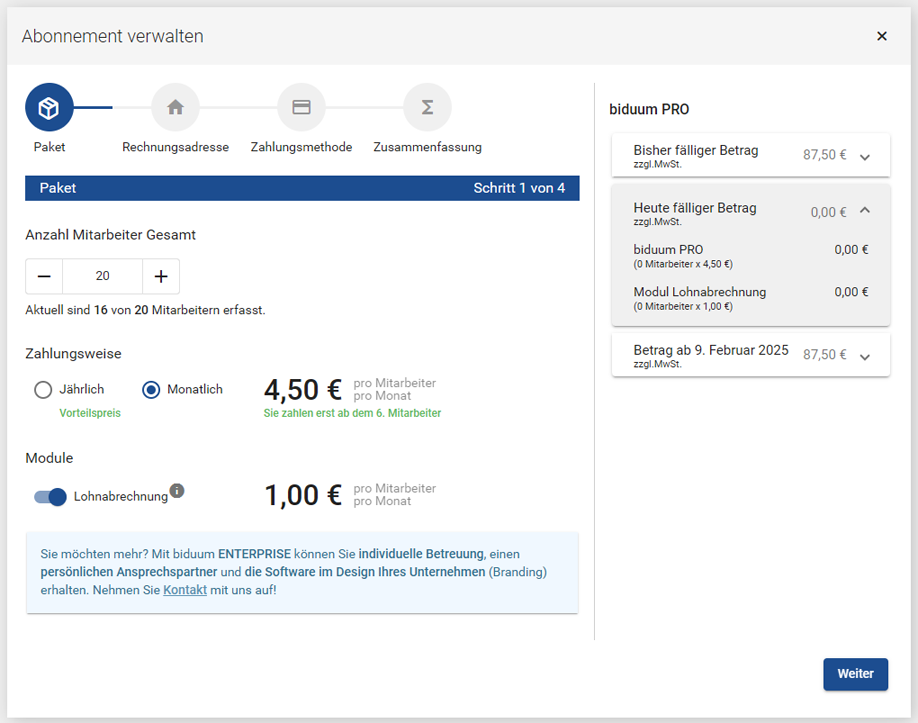918x723 pixels.
Task: Click the Zusammenfassung sigma icon
Action: [428, 107]
